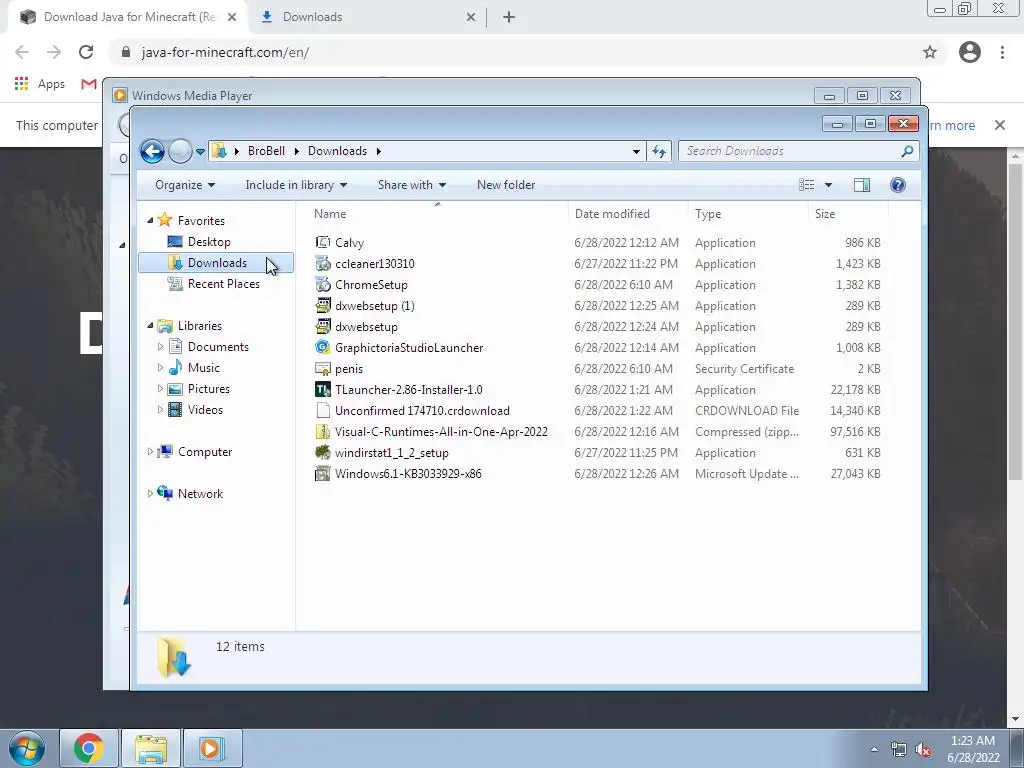Dismiss the Chrome info bar
The image size is (1024, 768).
[x=1000, y=125]
